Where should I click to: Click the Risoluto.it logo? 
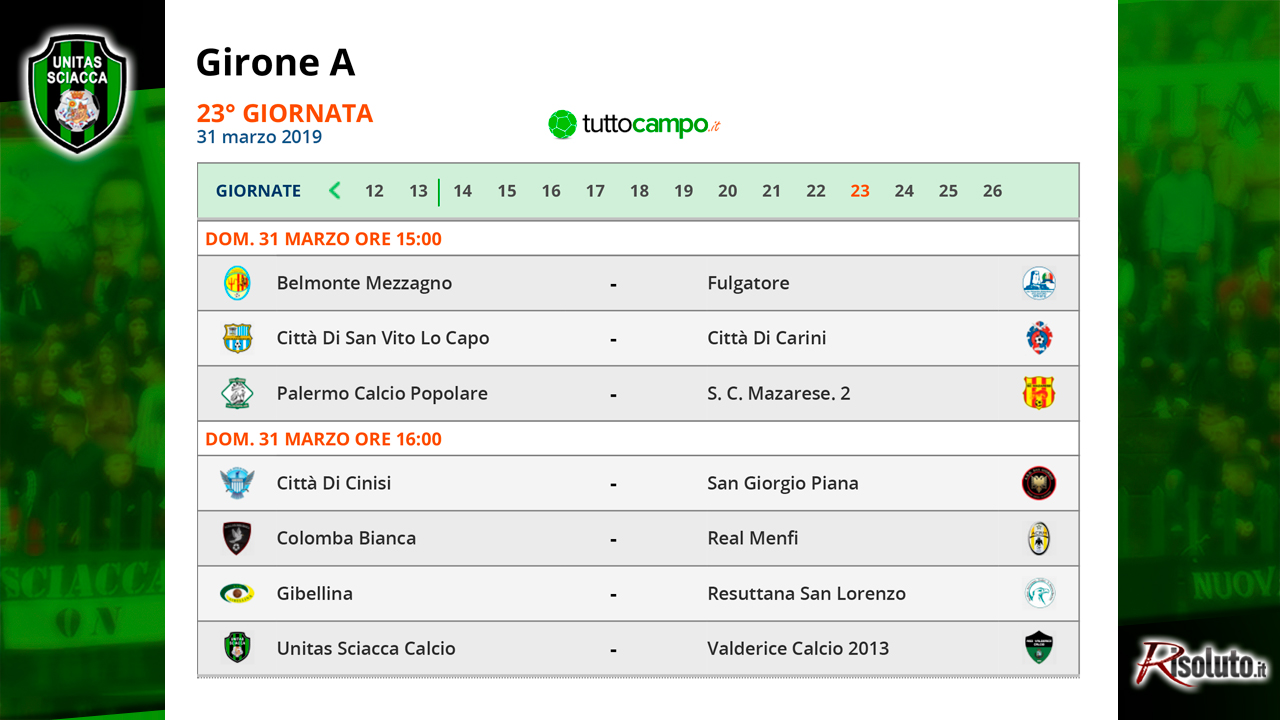(1200, 664)
